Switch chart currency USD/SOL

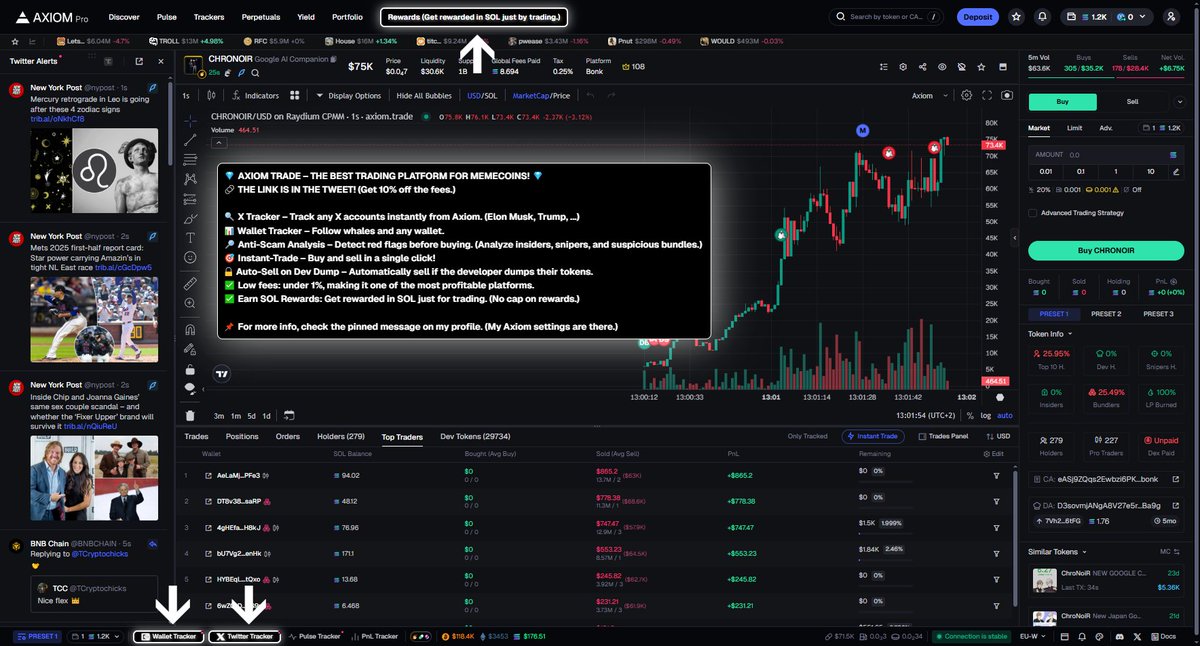point(481,96)
